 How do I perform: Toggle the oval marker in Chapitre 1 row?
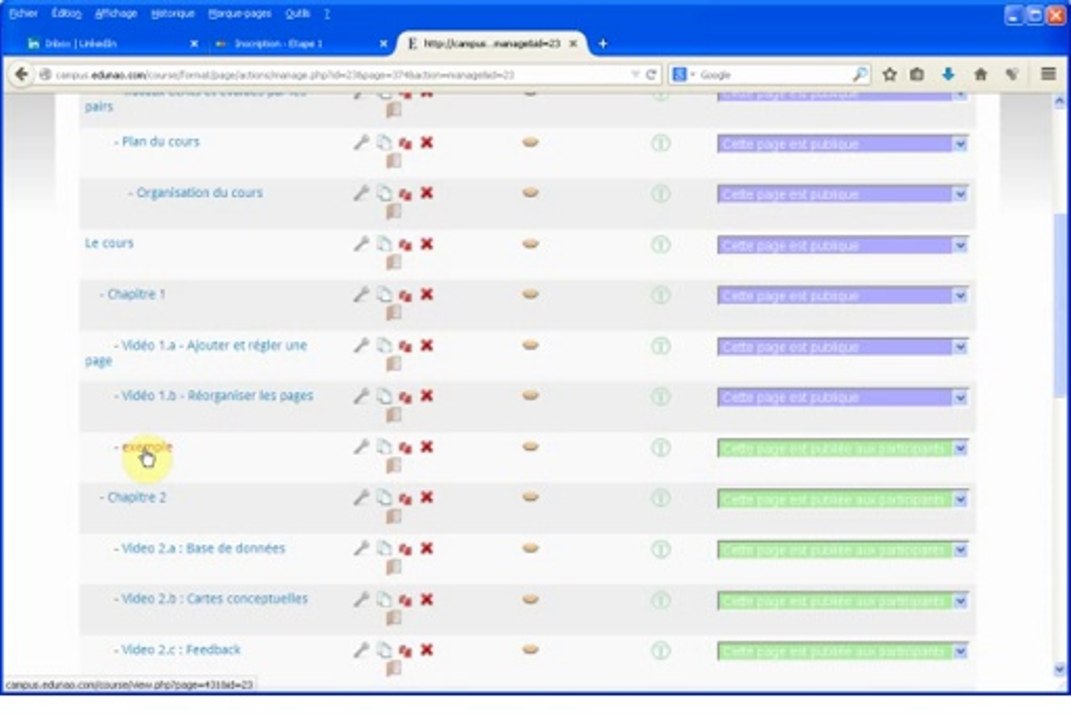pyautogui.click(x=531, y=294)
